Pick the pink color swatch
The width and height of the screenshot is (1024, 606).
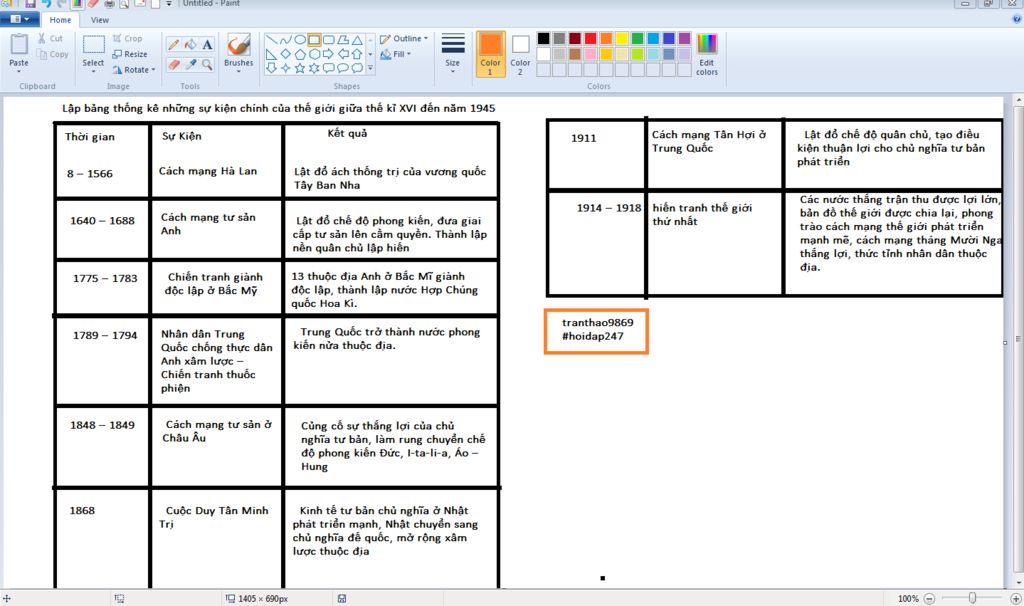tap(590, 54)
